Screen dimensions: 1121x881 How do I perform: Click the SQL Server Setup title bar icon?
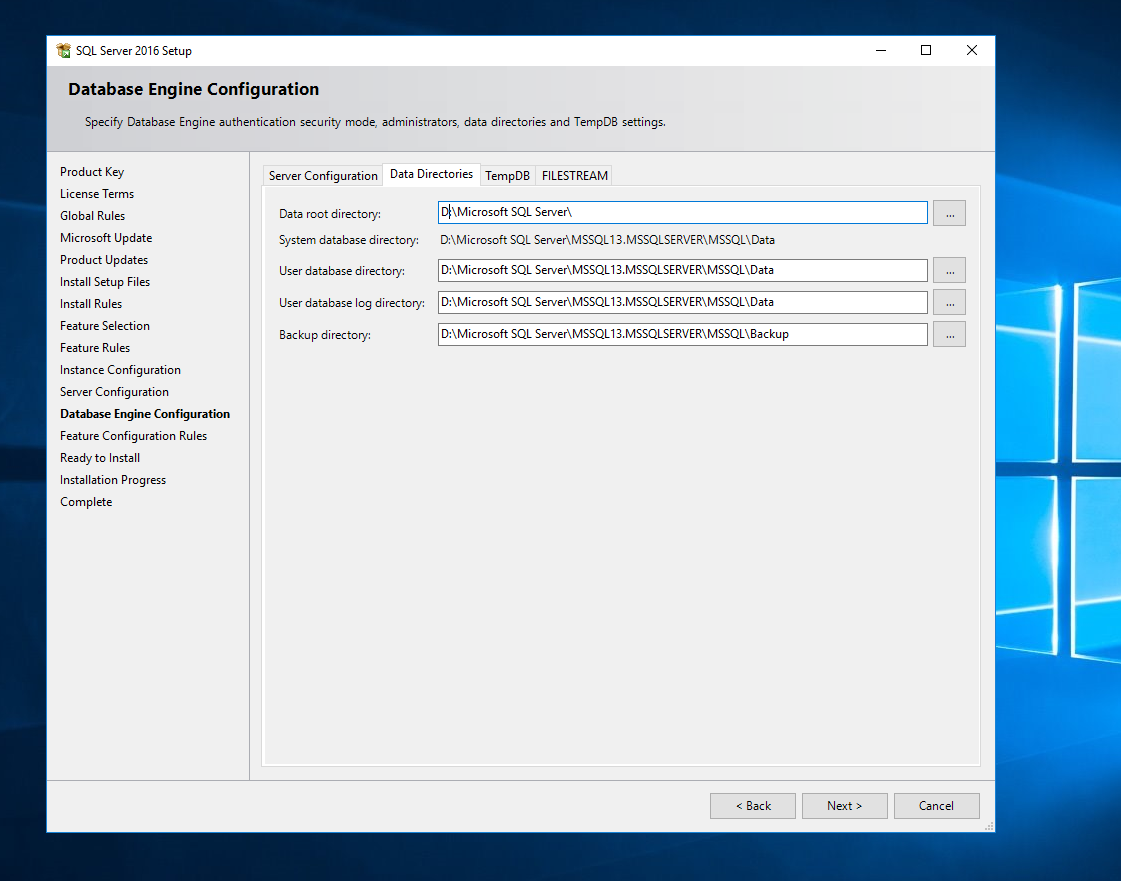[x=63, y=50]
